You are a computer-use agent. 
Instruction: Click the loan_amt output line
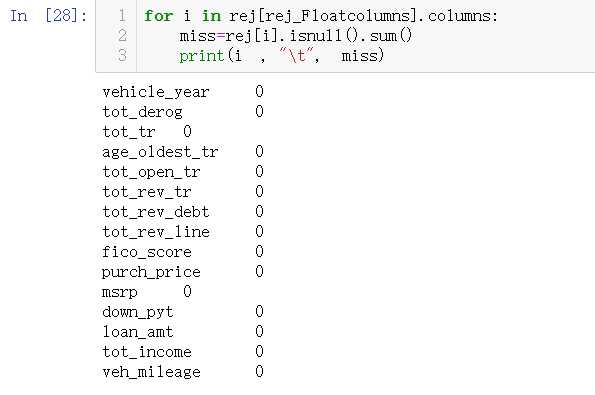[183, 332]
